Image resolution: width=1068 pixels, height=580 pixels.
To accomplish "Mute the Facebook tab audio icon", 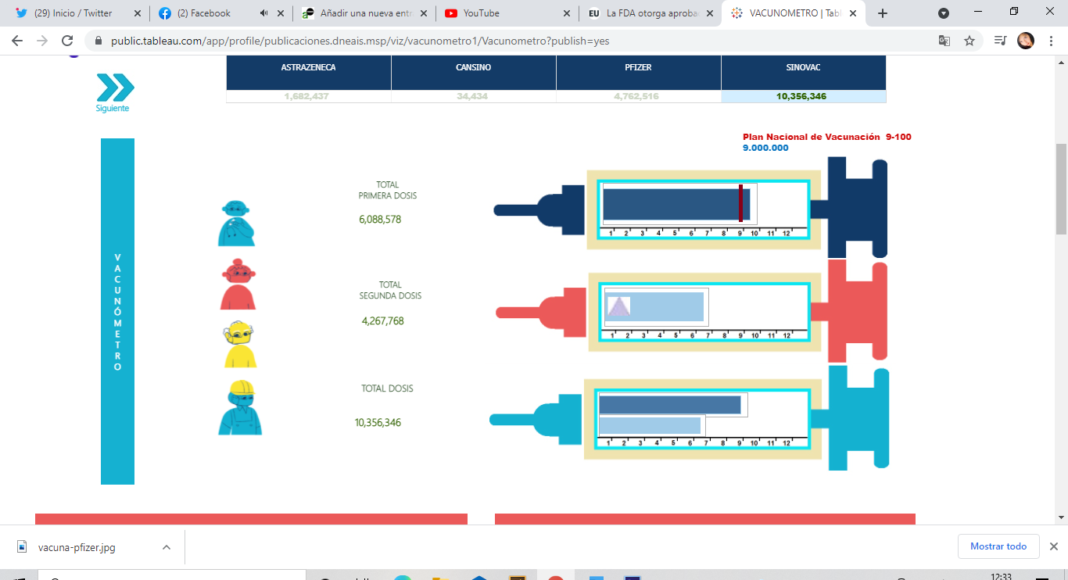I will [x=264, y=13].
